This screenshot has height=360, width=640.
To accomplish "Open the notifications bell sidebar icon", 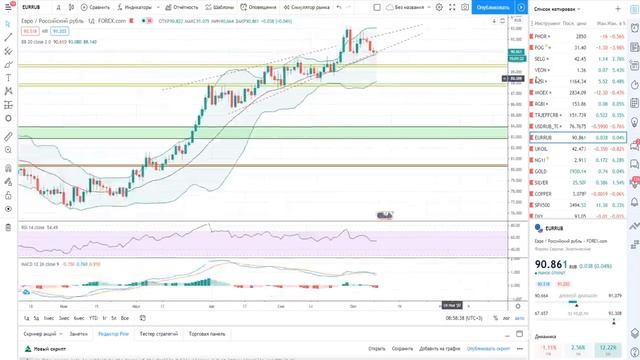I will click(x=635, y=202).
